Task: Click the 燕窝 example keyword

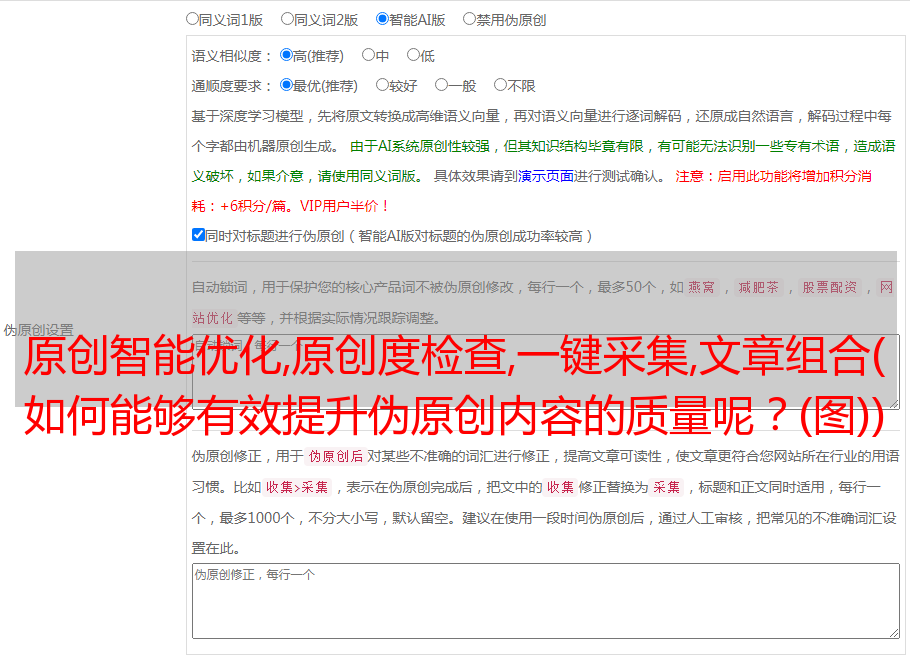Action: pyautogui.click(x=702, y=287)
